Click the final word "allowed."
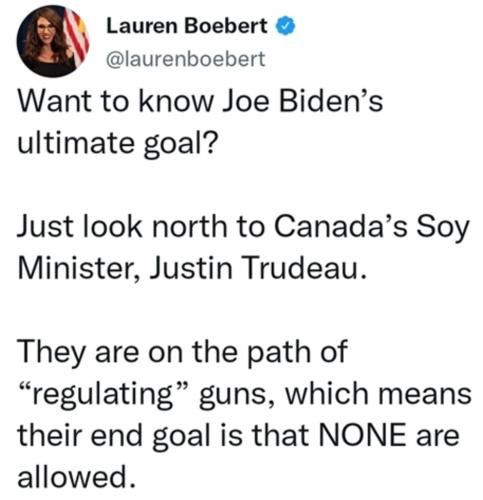The width and height of the screenshot is (483, 500). point(77,477)
